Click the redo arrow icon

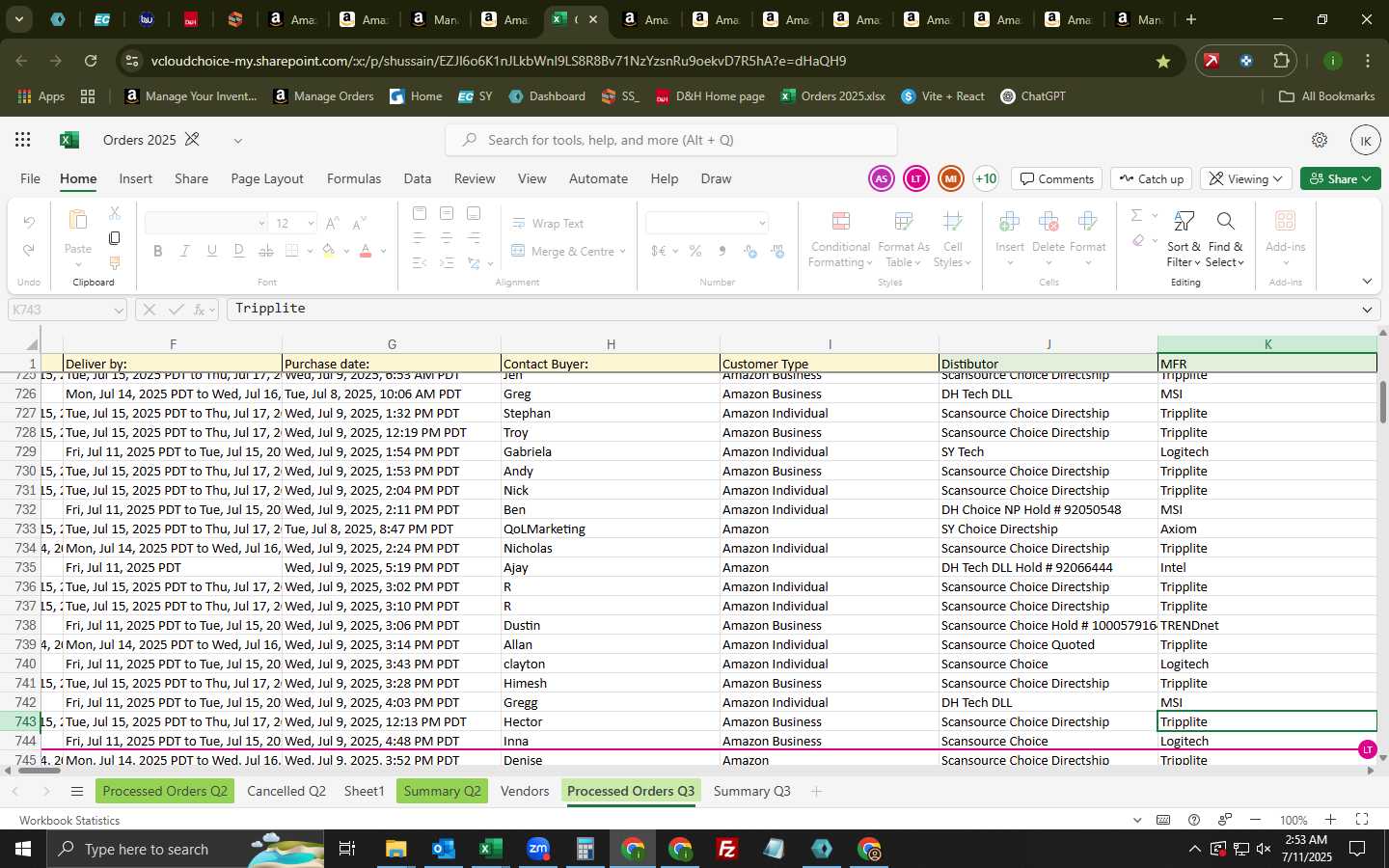tap(29, 250)
